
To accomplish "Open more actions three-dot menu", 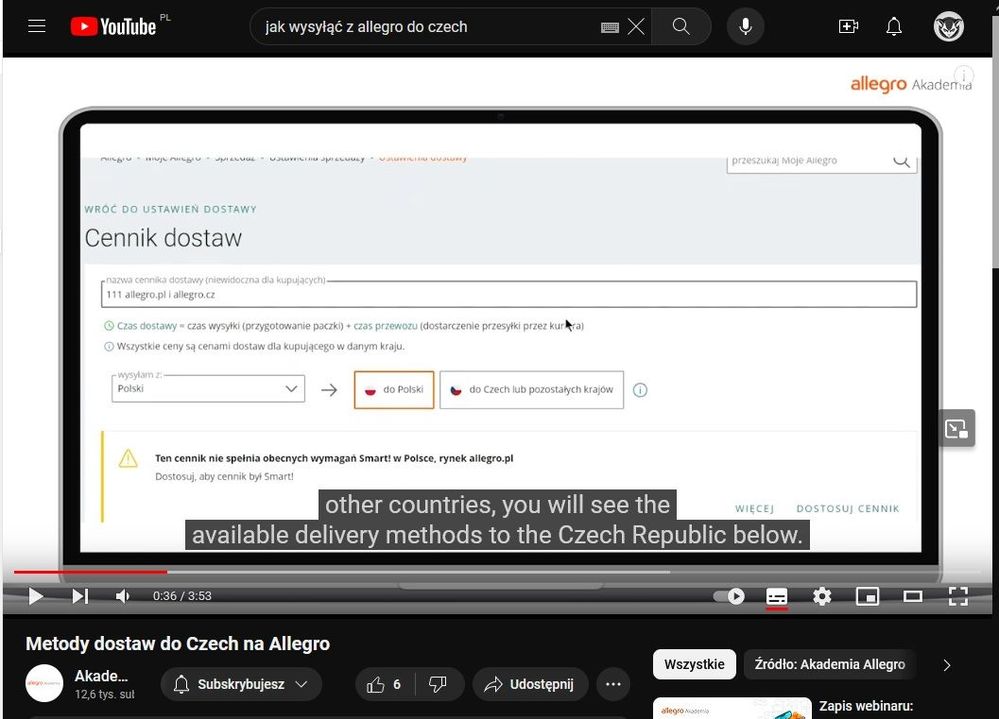I will (613, 684).
